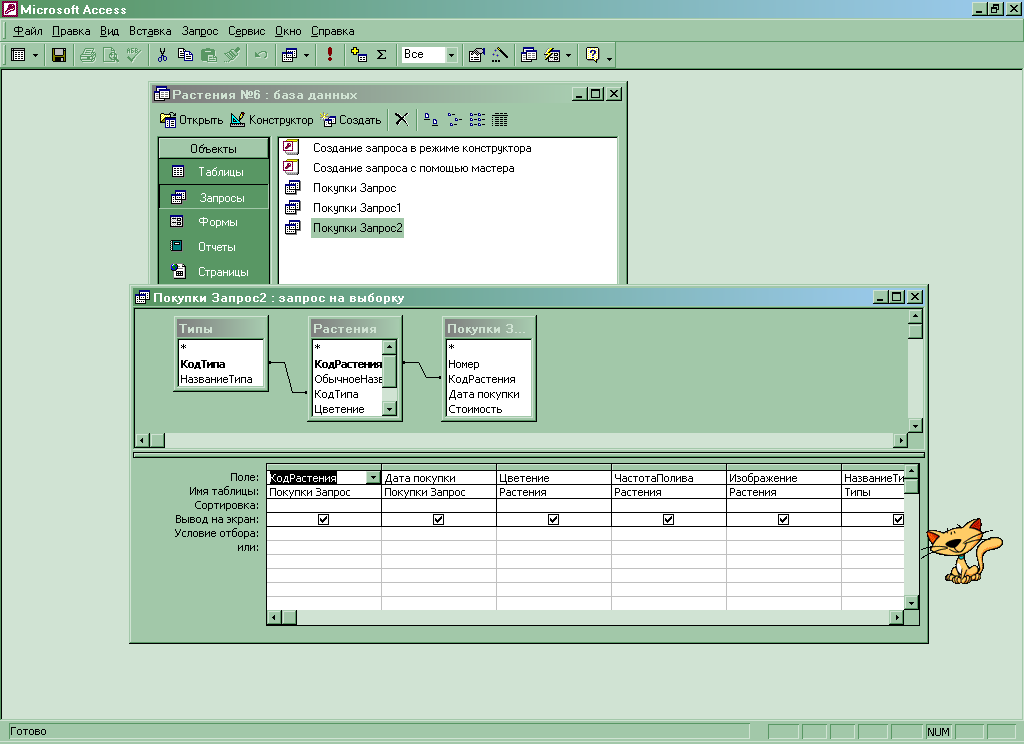Open the Окно menu
The height and width of the screenshot is (744, 1024).
click(288, 31)
